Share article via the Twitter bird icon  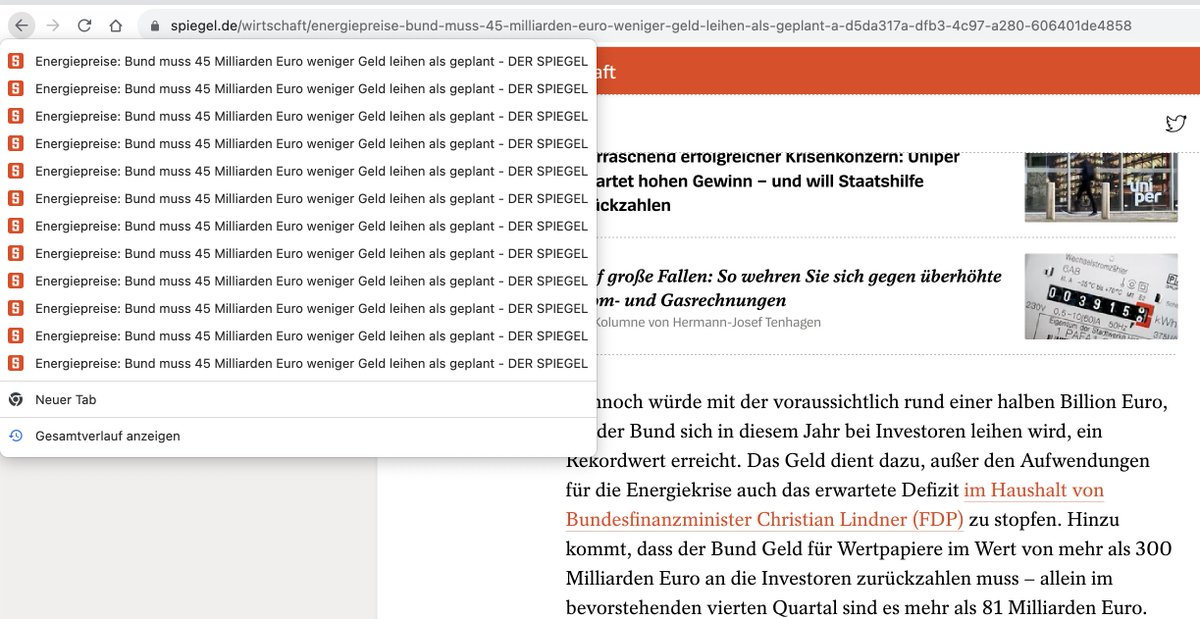pyautogui.click(x=1176, y=124)
